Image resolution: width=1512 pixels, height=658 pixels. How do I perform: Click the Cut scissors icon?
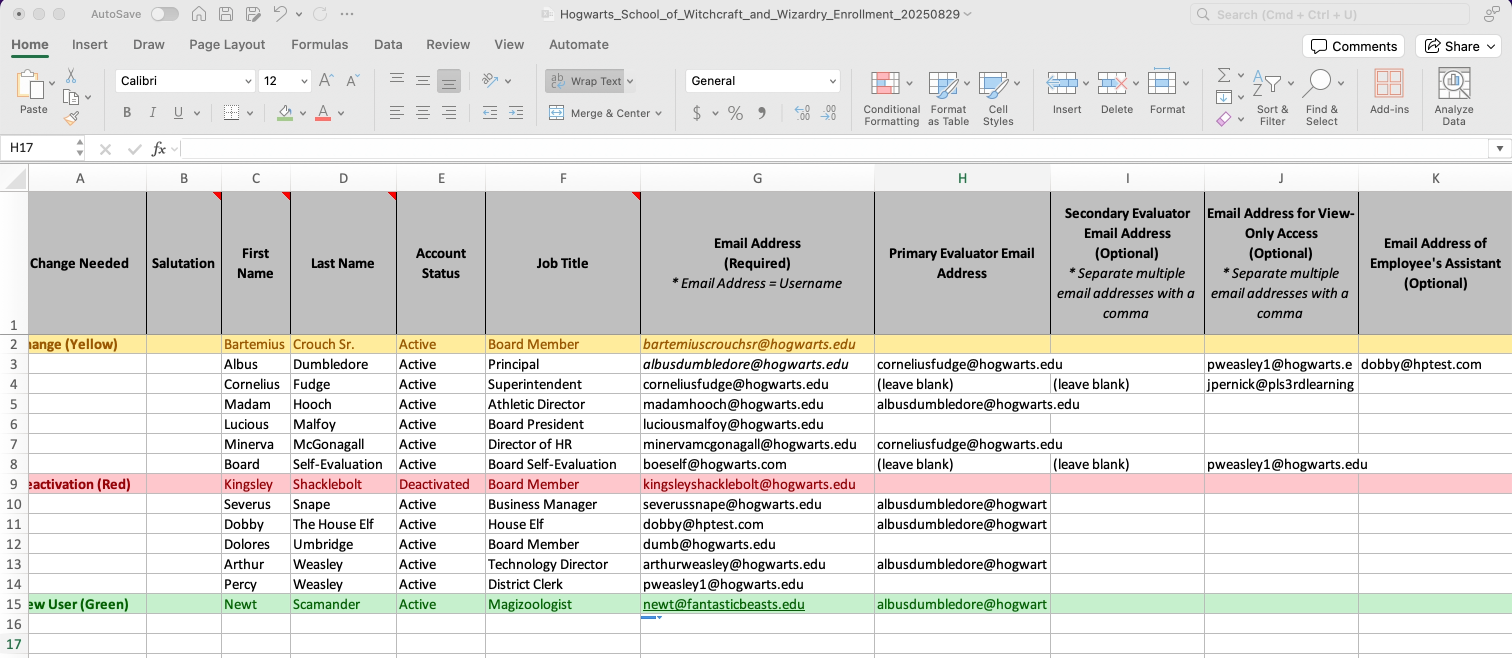pyautogui.click(x=71, y=76)
